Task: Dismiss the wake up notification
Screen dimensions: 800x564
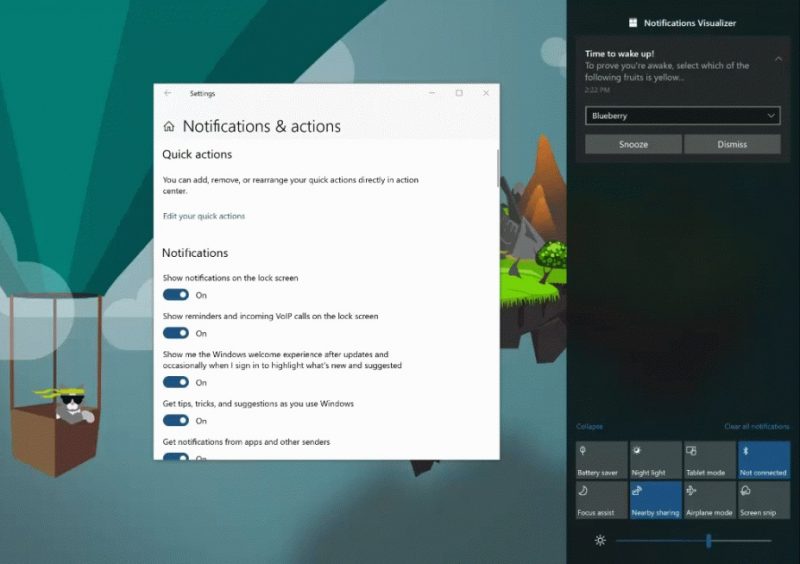Action: click(x=732, y=144)
